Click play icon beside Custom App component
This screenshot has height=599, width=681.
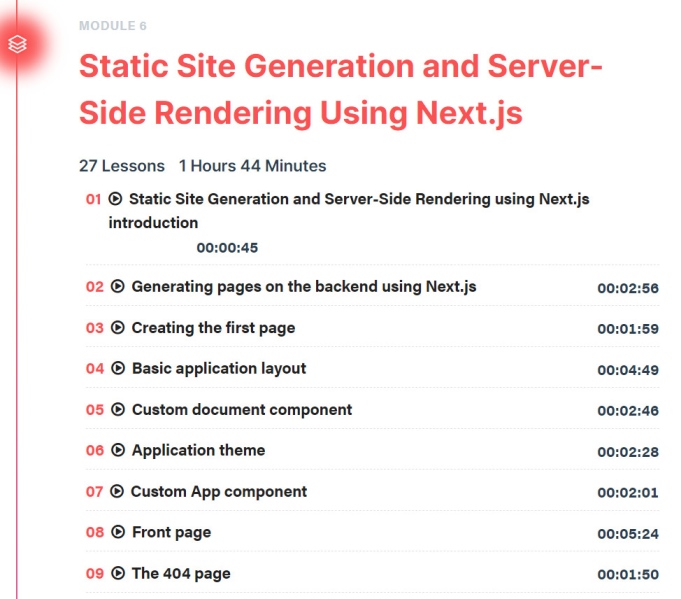click(117, 491)
